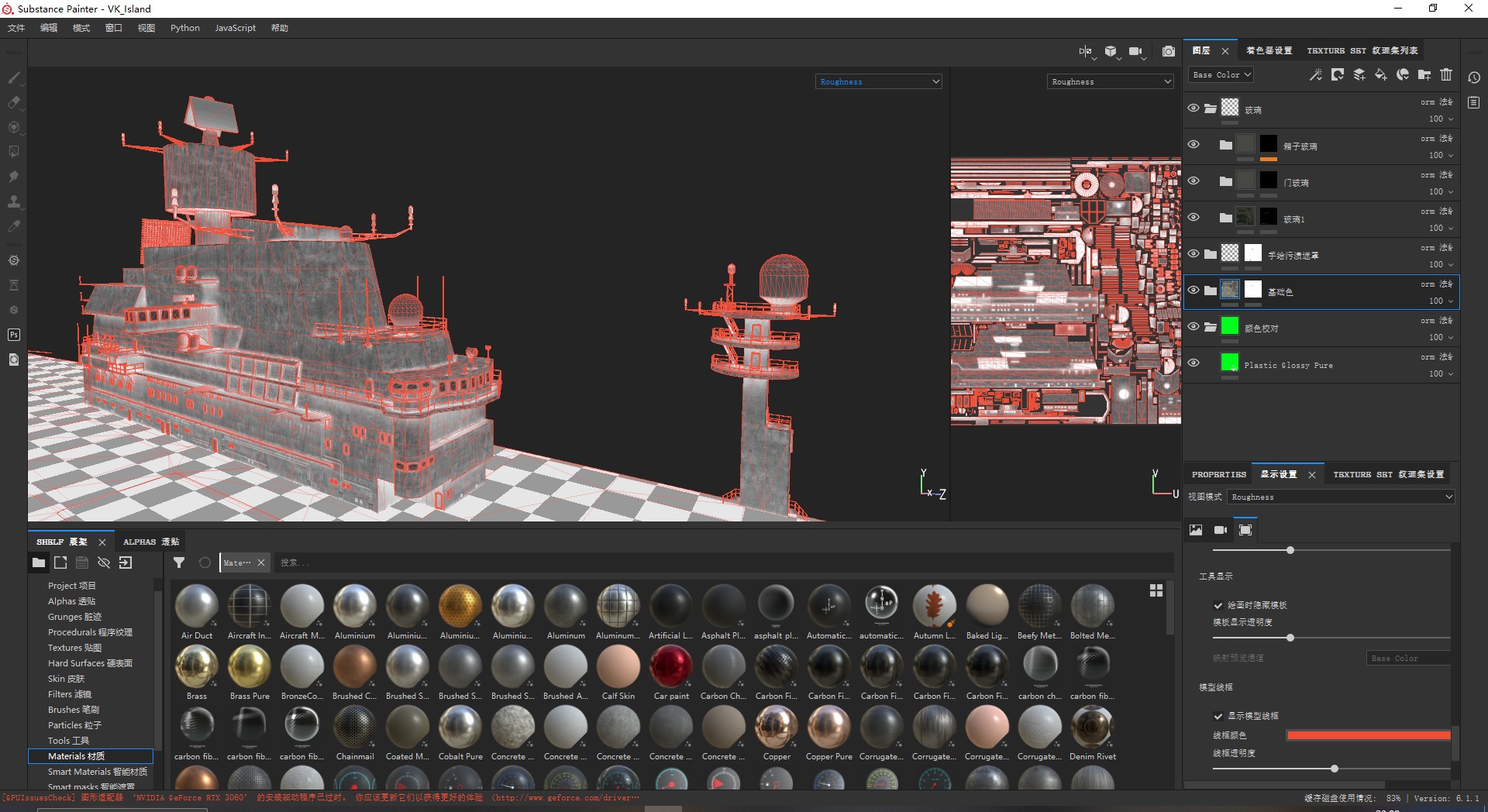Viewport: 1488px width, 812px height.
Task: Open the Base Color channel dropdown in layers
Action: (x=1221, y=74)
